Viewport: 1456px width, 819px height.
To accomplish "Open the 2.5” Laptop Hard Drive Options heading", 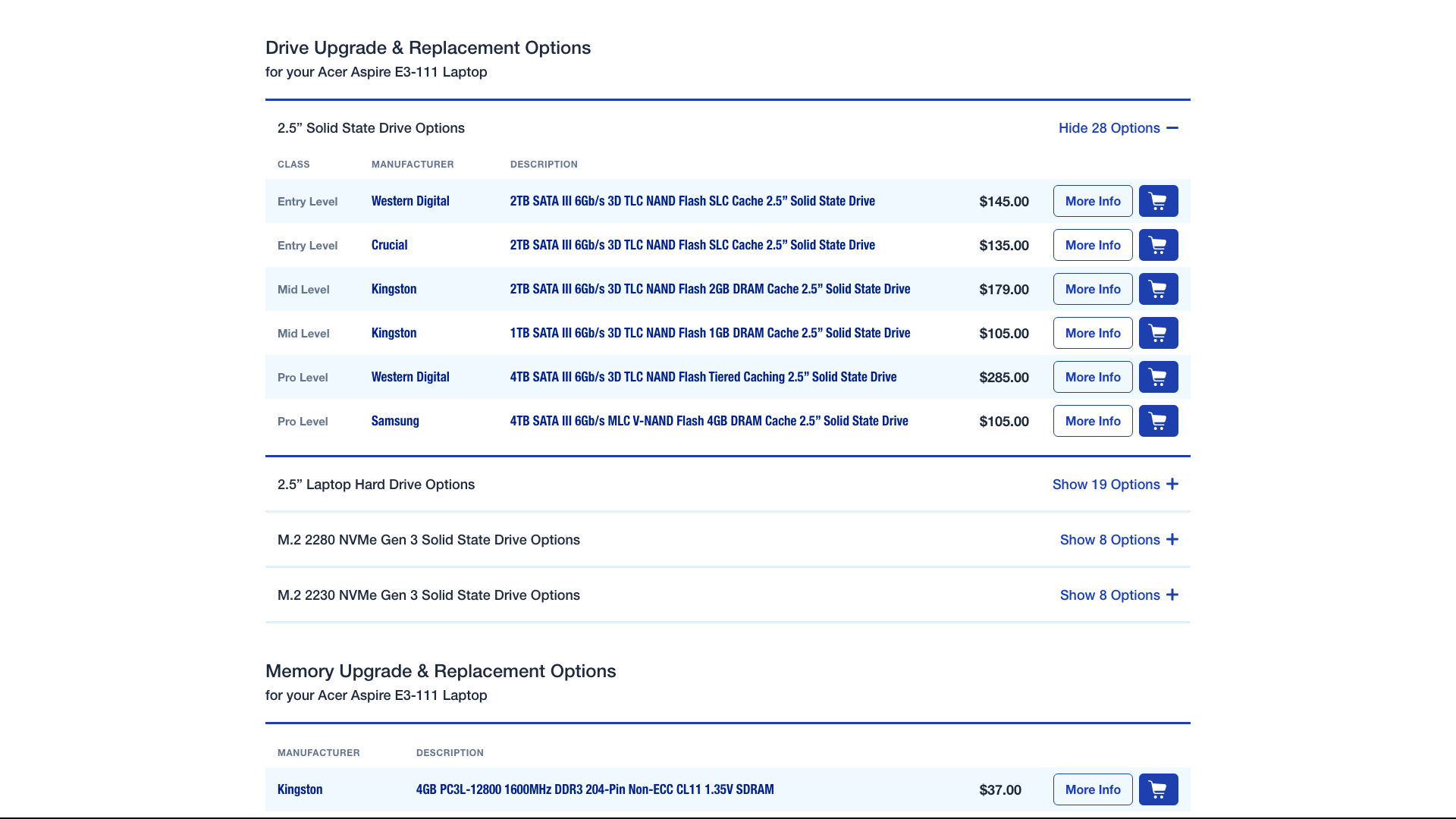I will pos(376,485).
